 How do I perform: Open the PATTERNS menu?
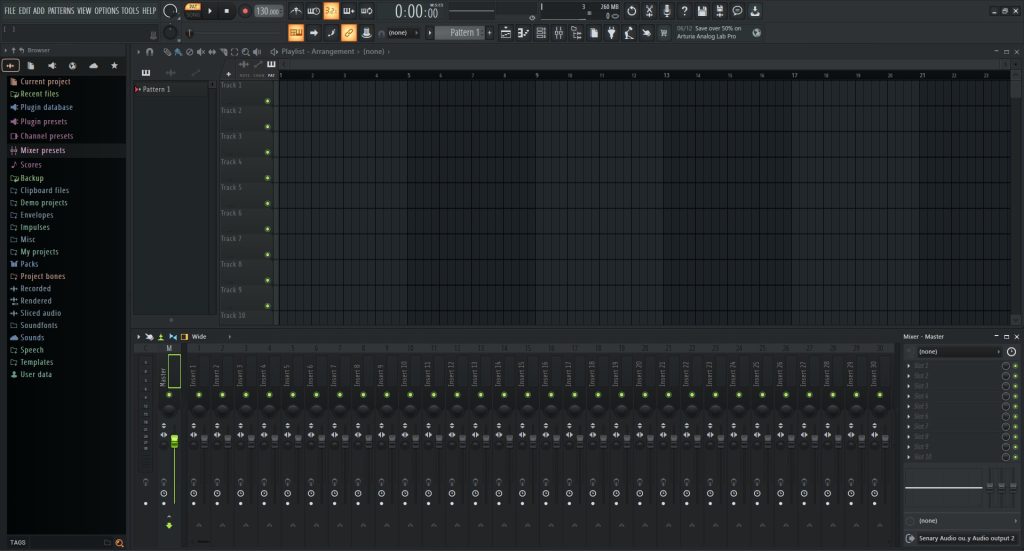(61, 10)
